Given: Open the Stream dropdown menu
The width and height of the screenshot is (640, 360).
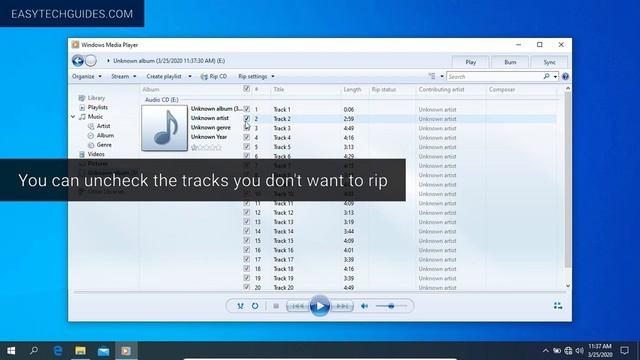Looking at the screenshot, I should click(x=124, y=76).
